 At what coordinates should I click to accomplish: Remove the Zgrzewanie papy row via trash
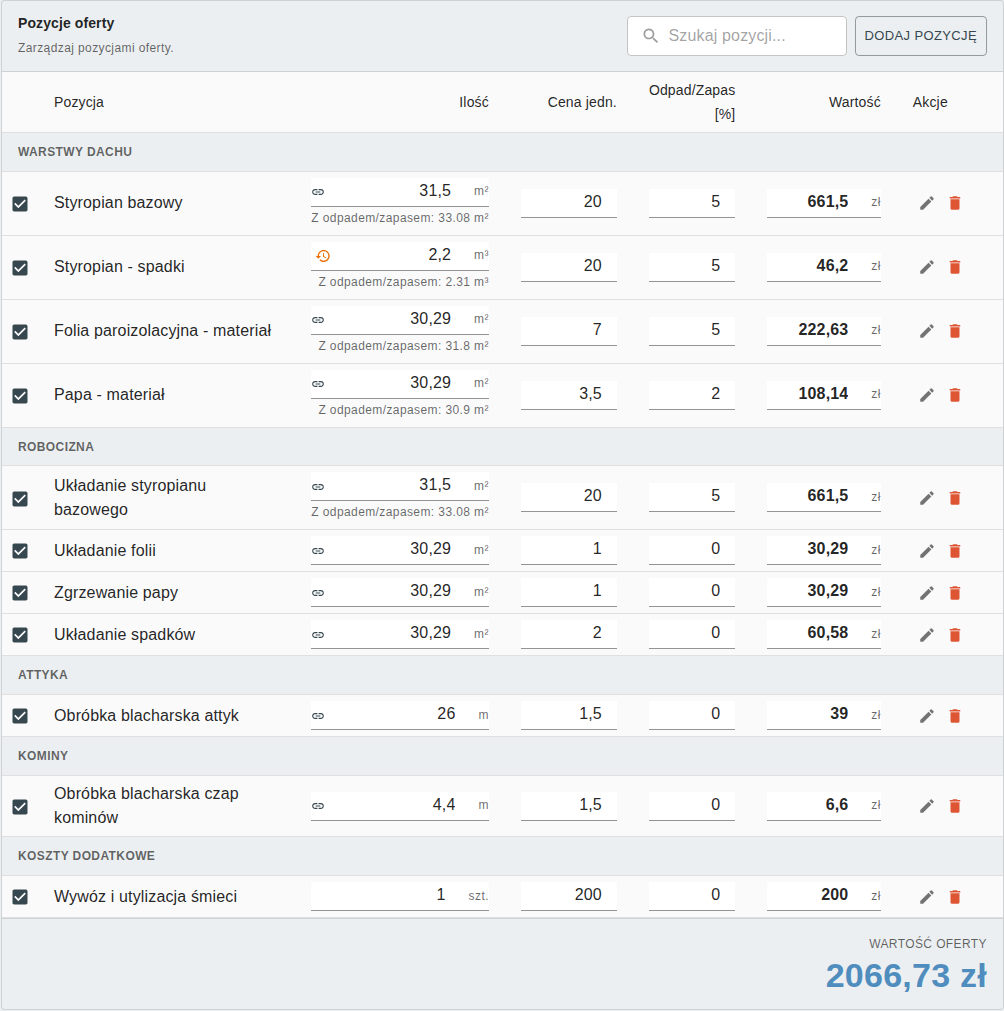[x=955, y=593]
